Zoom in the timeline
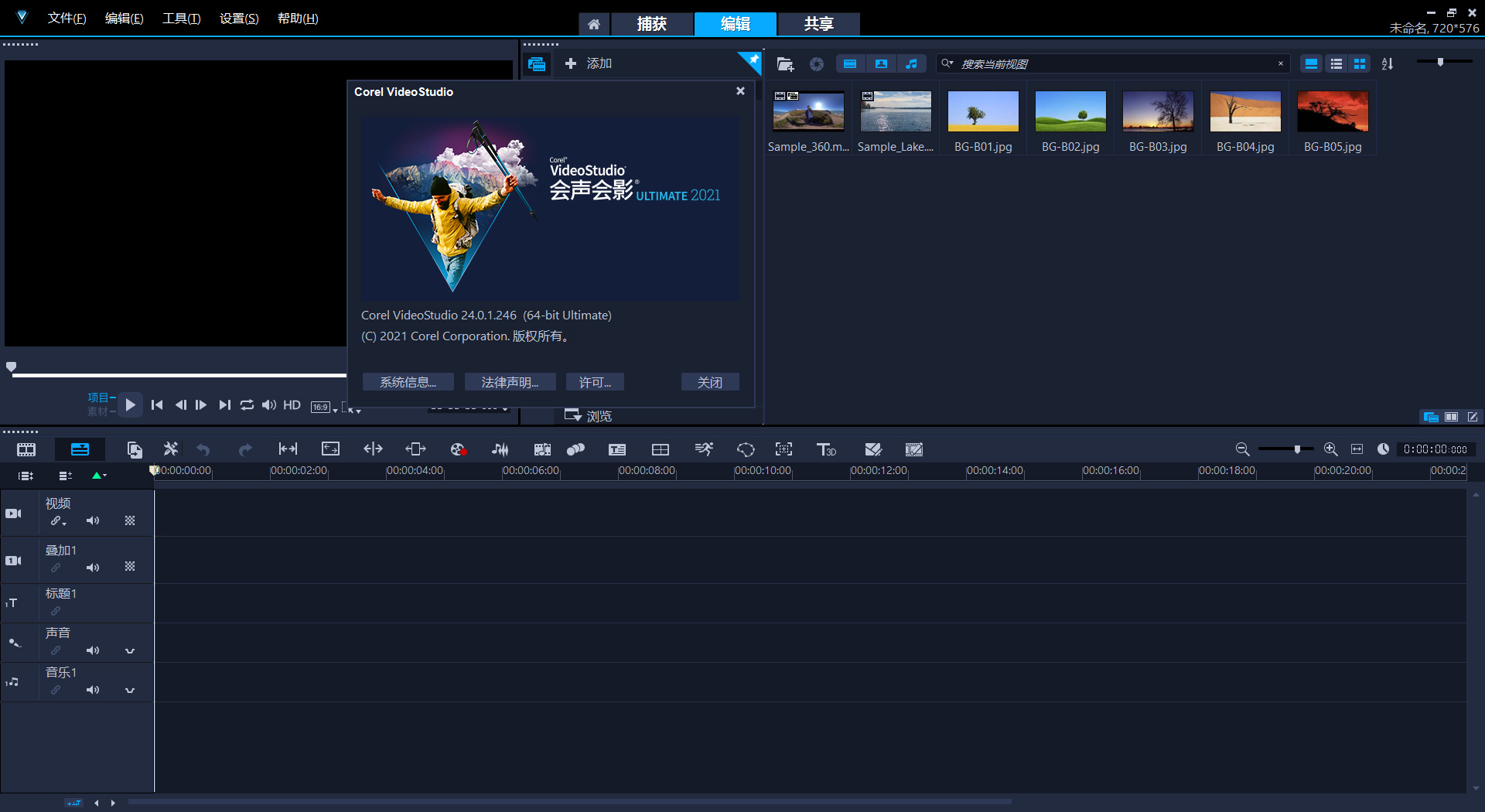1485x812 pixels. 1330,449
